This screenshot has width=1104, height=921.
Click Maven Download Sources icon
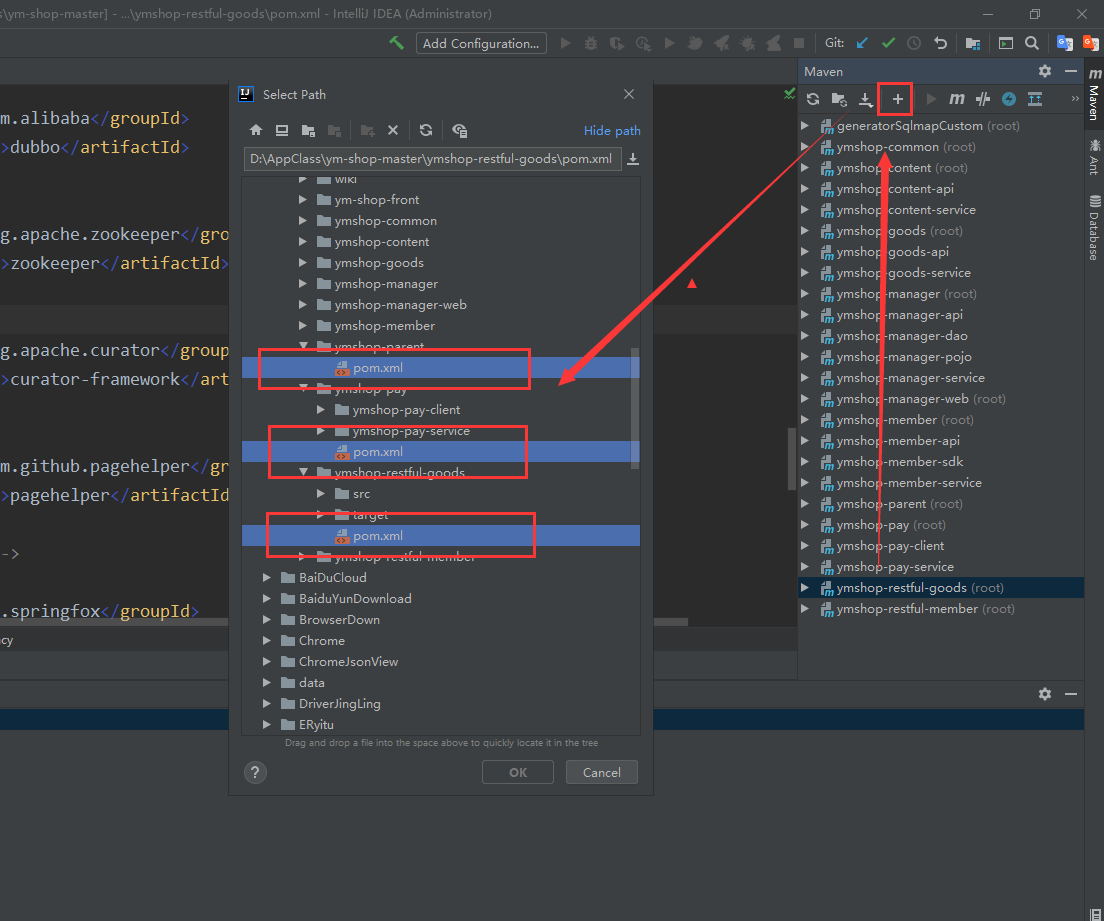[x=865, y=99]
